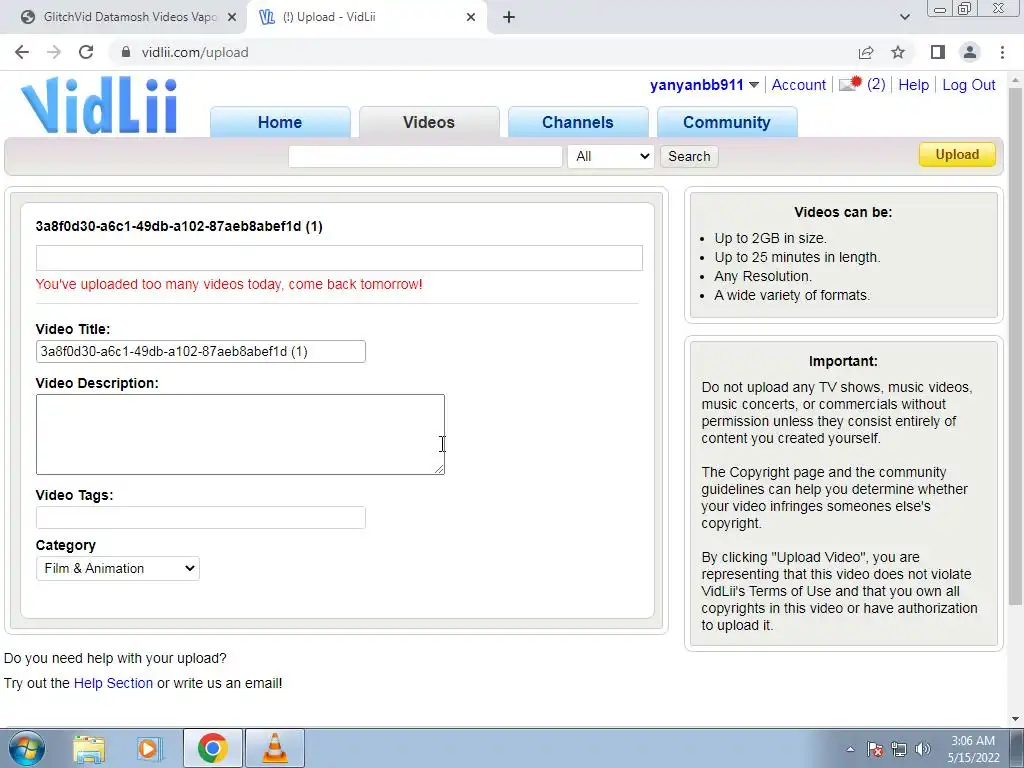This screenshot has height=768, width=1024.
Task: Click the Log Out link
Action: coord(968,85)
